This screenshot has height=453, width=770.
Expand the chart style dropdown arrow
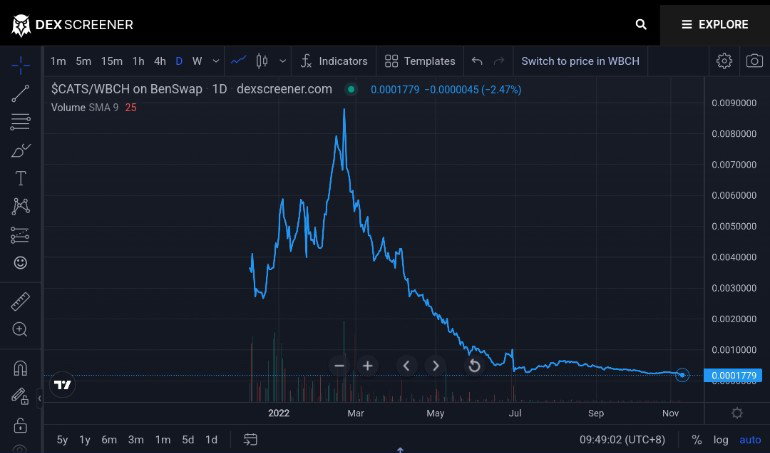[282, 61]
